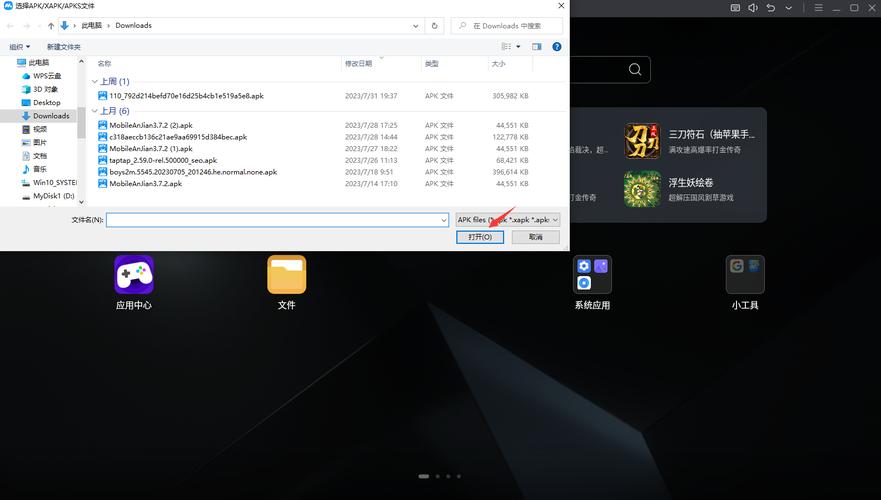881x500 pixels.
Task: Sort by the 类型 column header
Action: (x=432, y=63)
